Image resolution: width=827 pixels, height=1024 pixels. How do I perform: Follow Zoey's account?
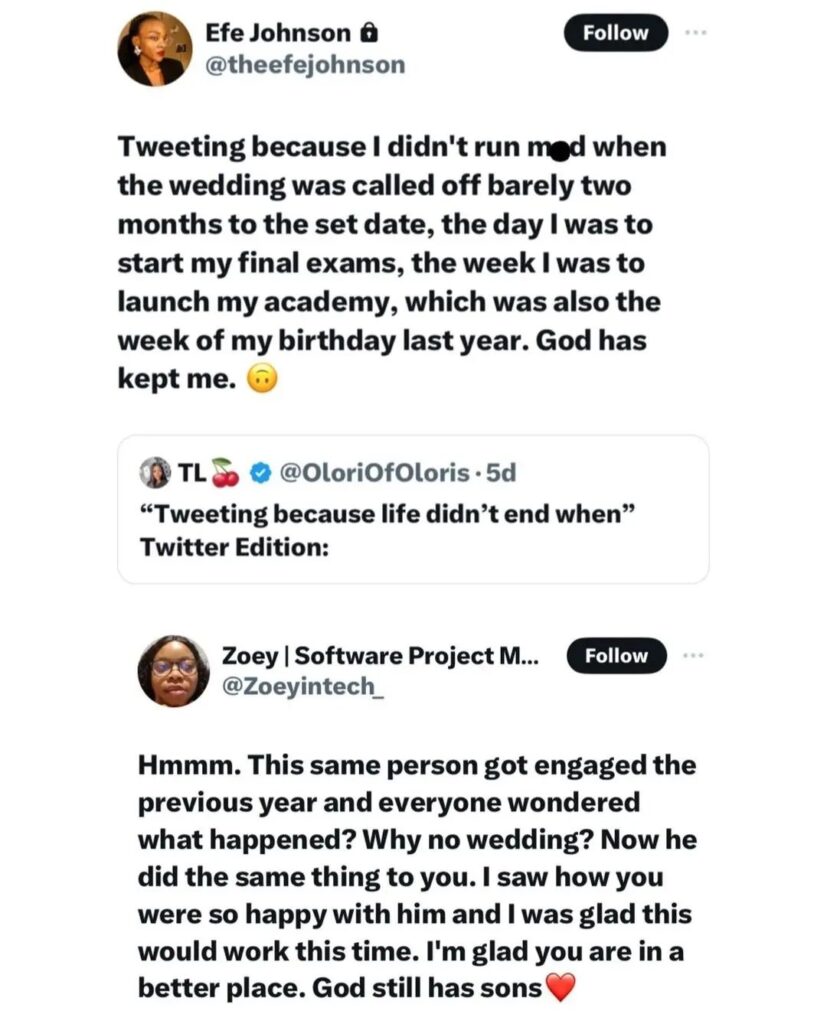click(x=616, y=656)
